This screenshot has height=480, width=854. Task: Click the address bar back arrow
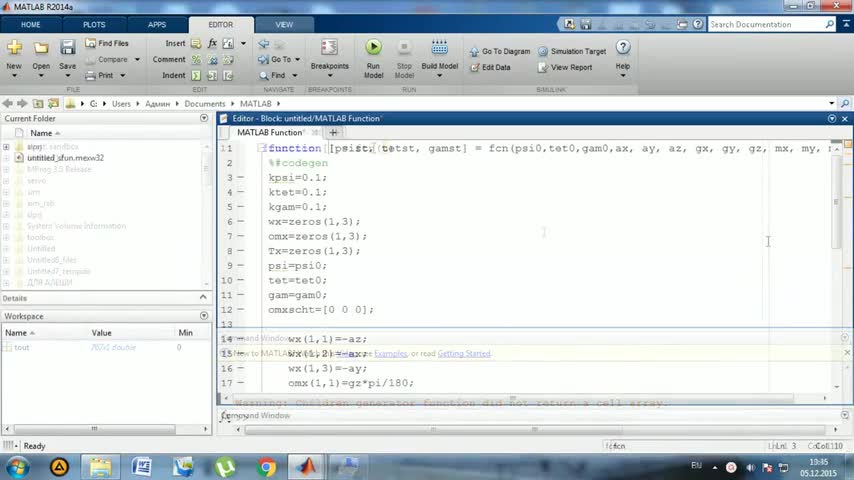click(7, 104)
